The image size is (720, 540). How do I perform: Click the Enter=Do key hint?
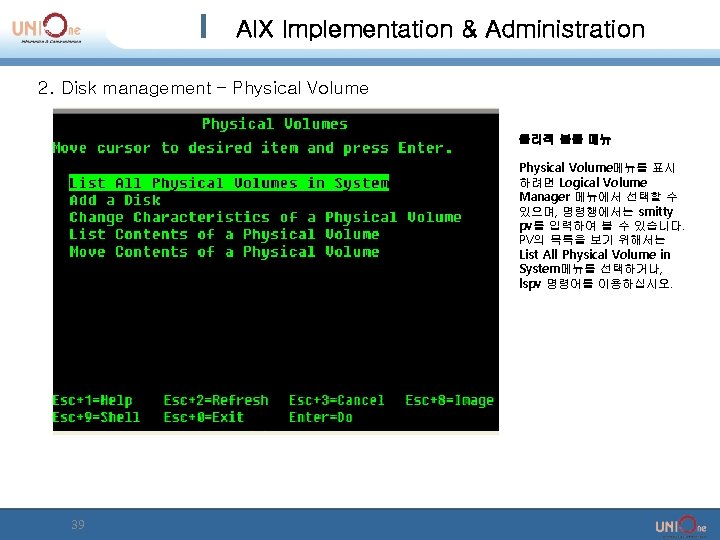click(x=321, y=417)
